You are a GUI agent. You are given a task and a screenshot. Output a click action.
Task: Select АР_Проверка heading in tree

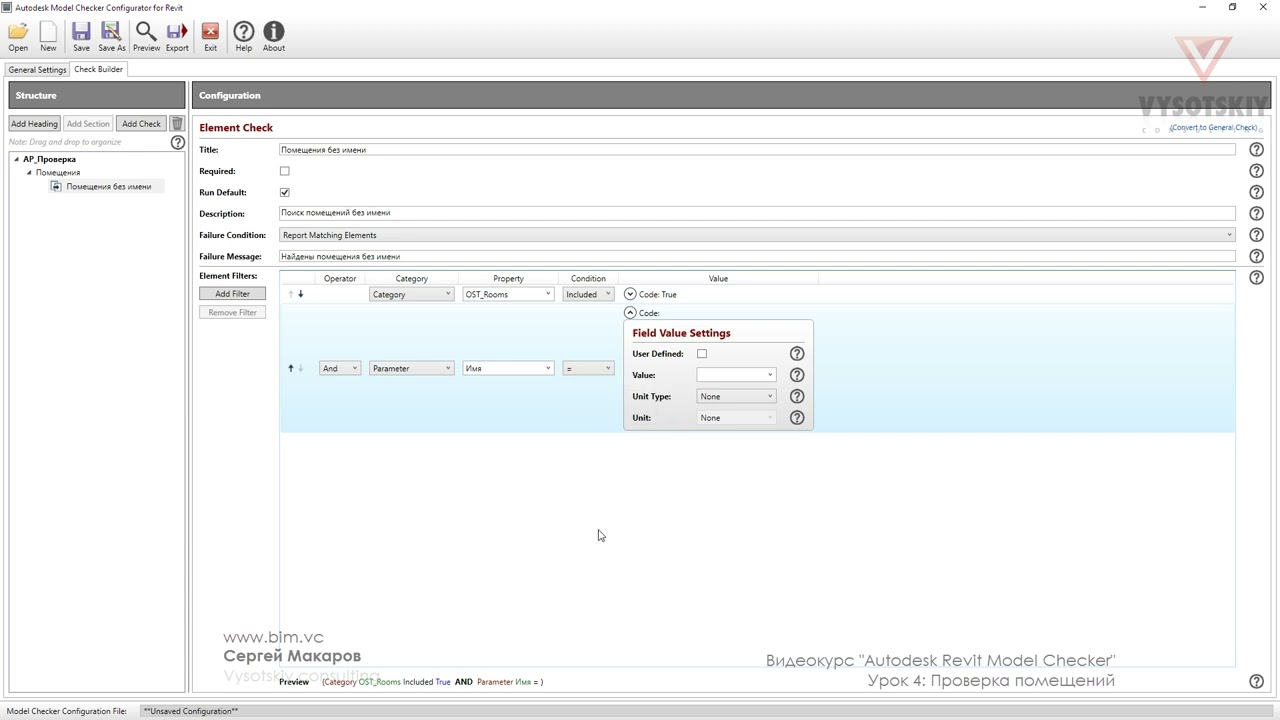coord(49,159)
